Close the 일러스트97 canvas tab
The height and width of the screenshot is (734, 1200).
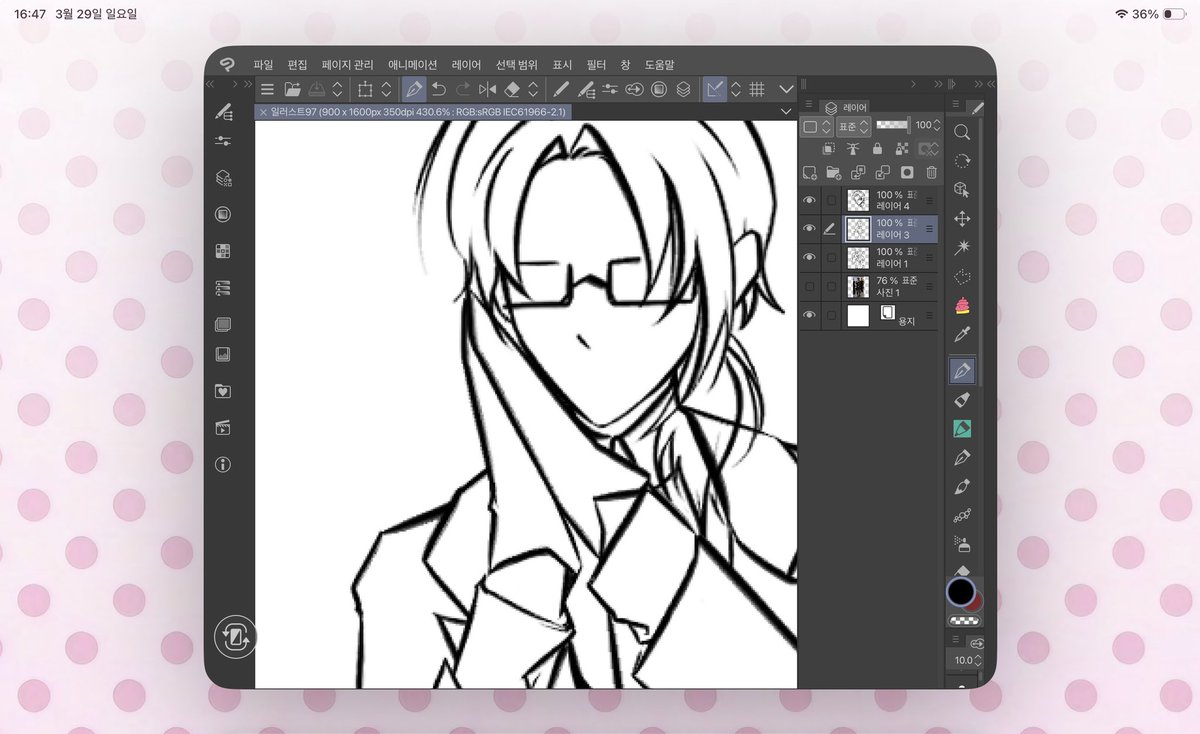[x=263, y=112]
